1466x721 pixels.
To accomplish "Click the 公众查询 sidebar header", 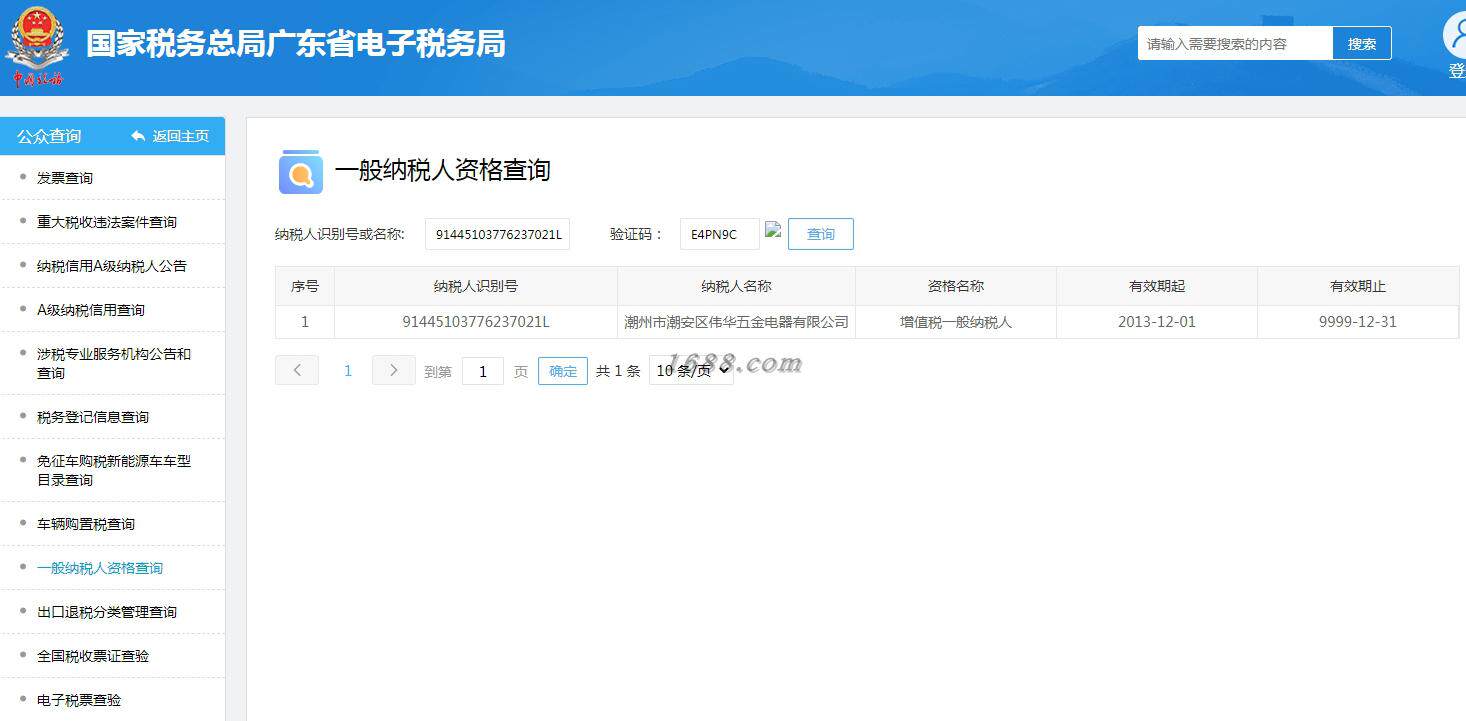I will [49, 136].
